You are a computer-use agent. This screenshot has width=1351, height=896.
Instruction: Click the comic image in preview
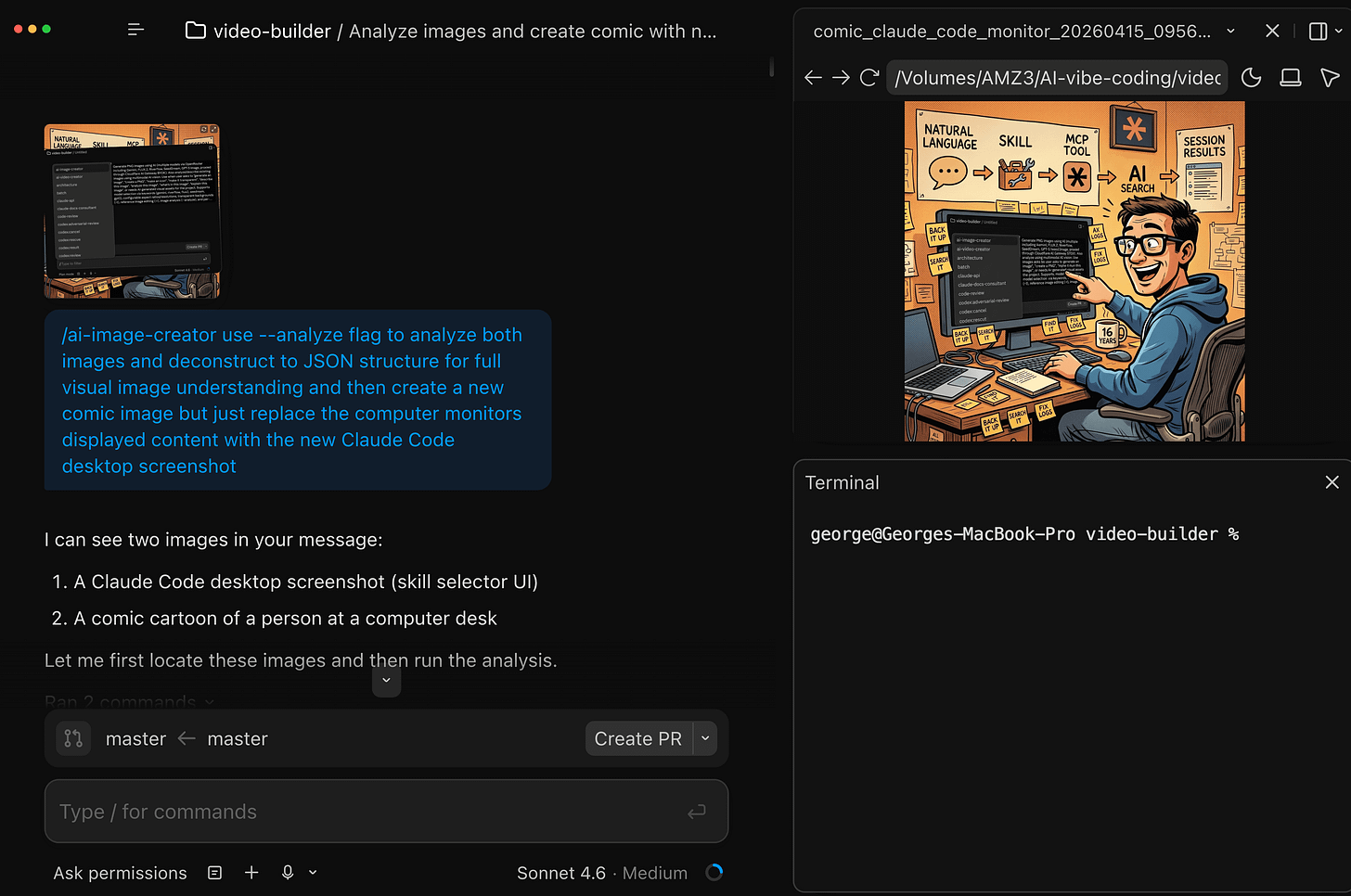click(1074, 271)
